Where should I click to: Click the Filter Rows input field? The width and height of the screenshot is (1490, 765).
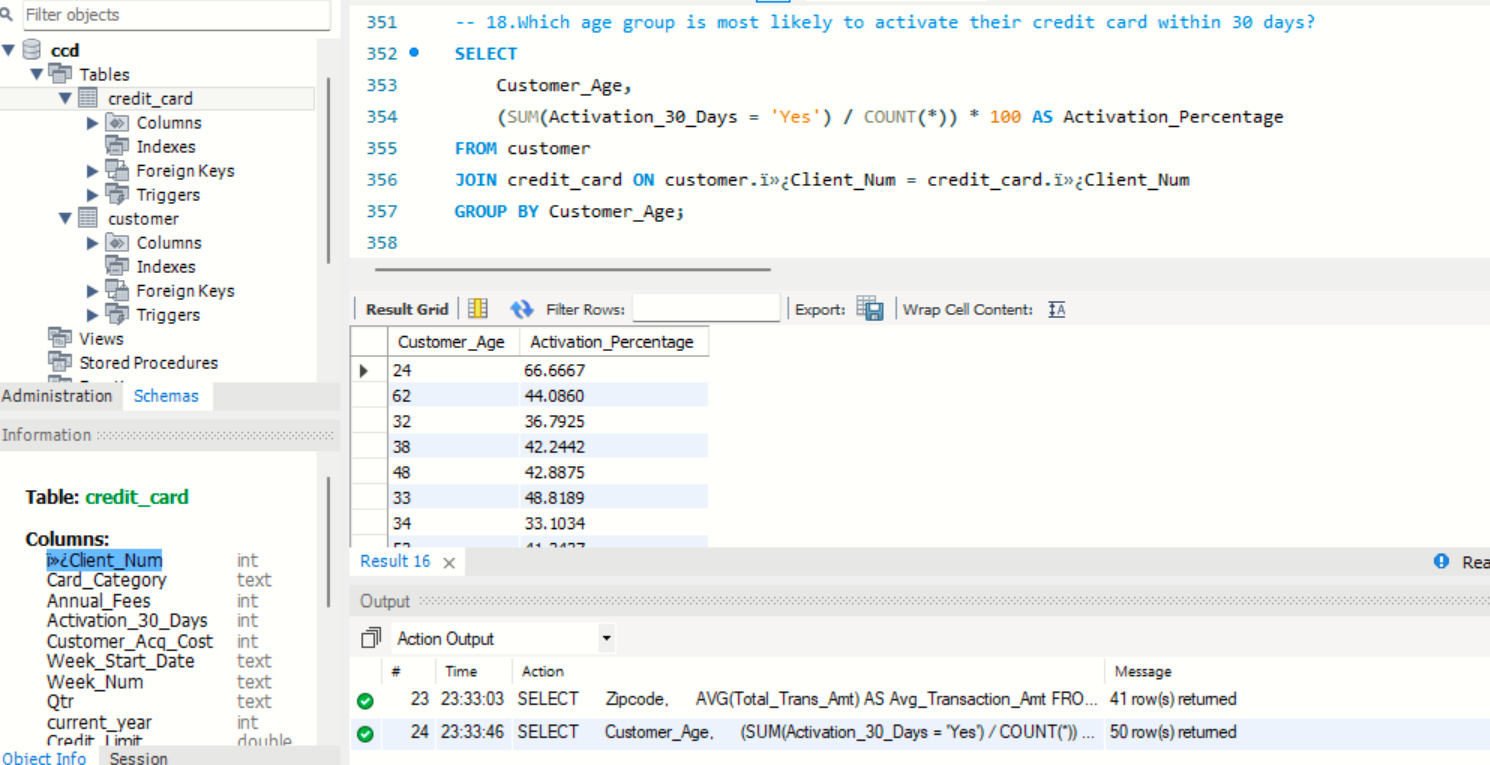(706, 309)
